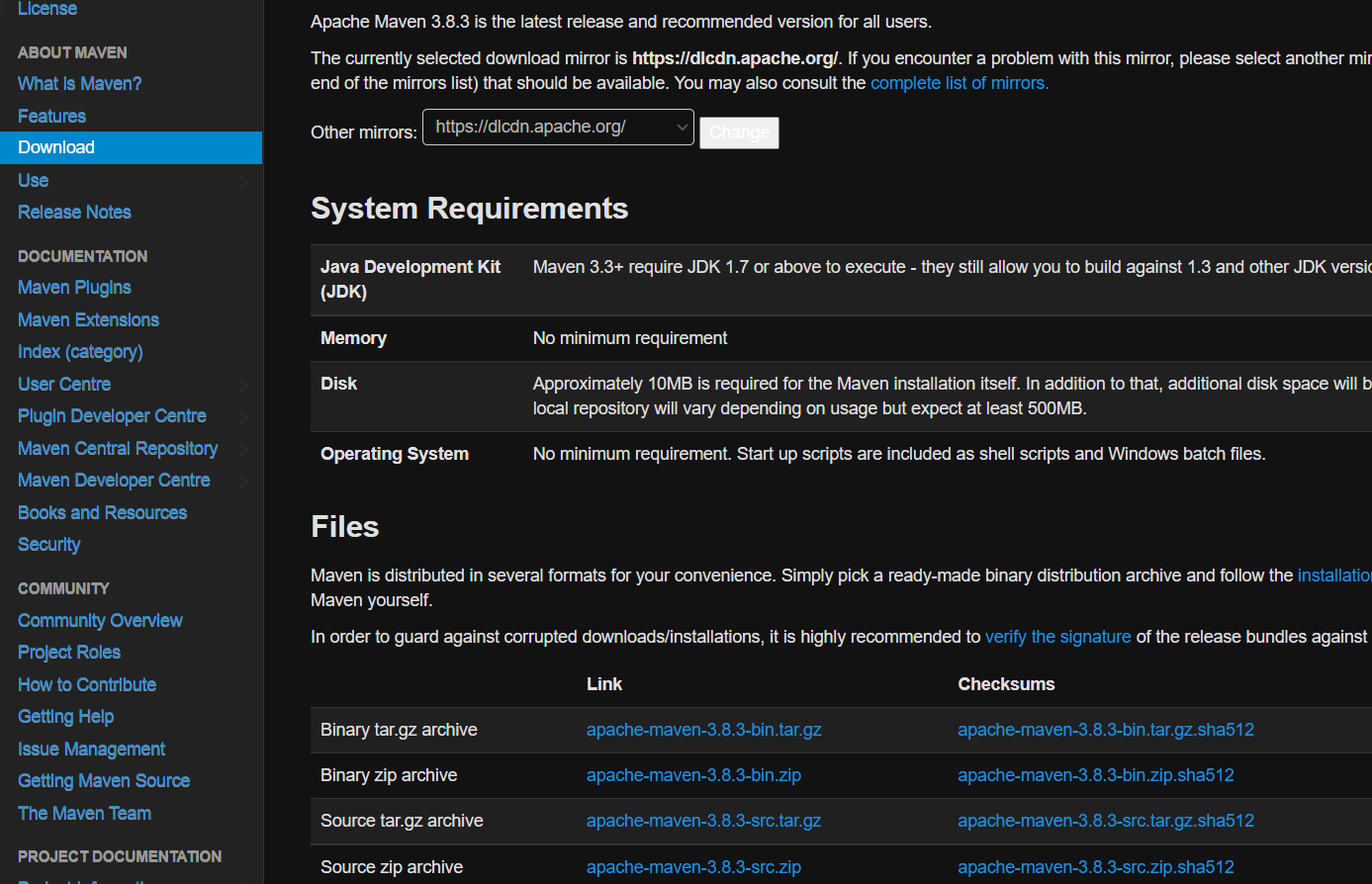Expand the User Centre submenu arrow
The image size is (1372, 884).
(243, 385)
